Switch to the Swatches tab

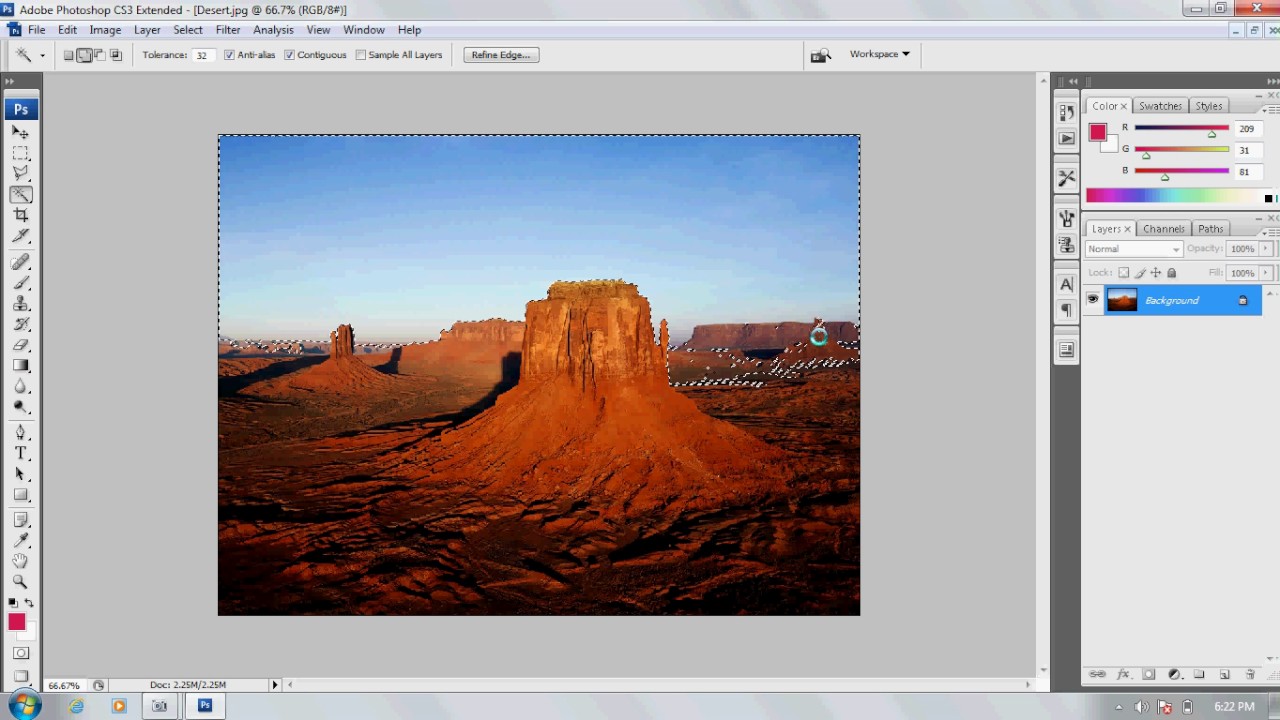(1160, 106)
